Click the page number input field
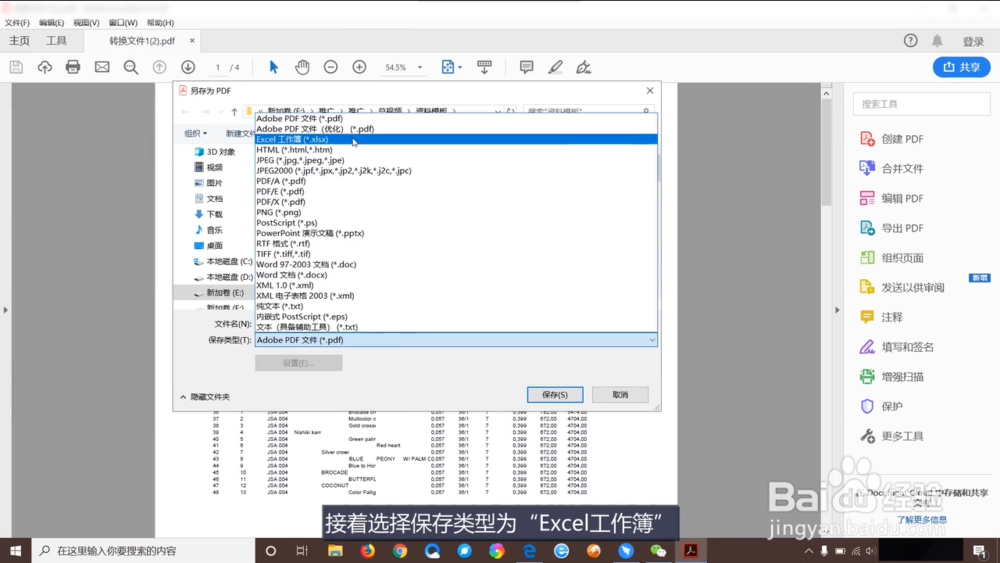The height and width of the screenshot is (563, 1000). [x=217, y=67]
